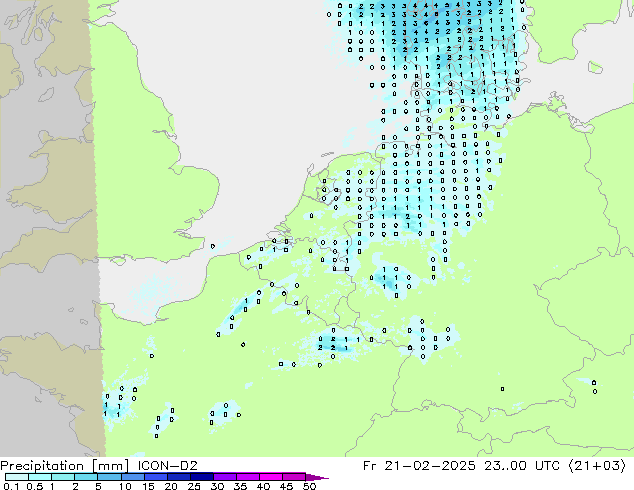Select the 25–30 mm navy legend swatch
The image size is (634, 490).
202,477
